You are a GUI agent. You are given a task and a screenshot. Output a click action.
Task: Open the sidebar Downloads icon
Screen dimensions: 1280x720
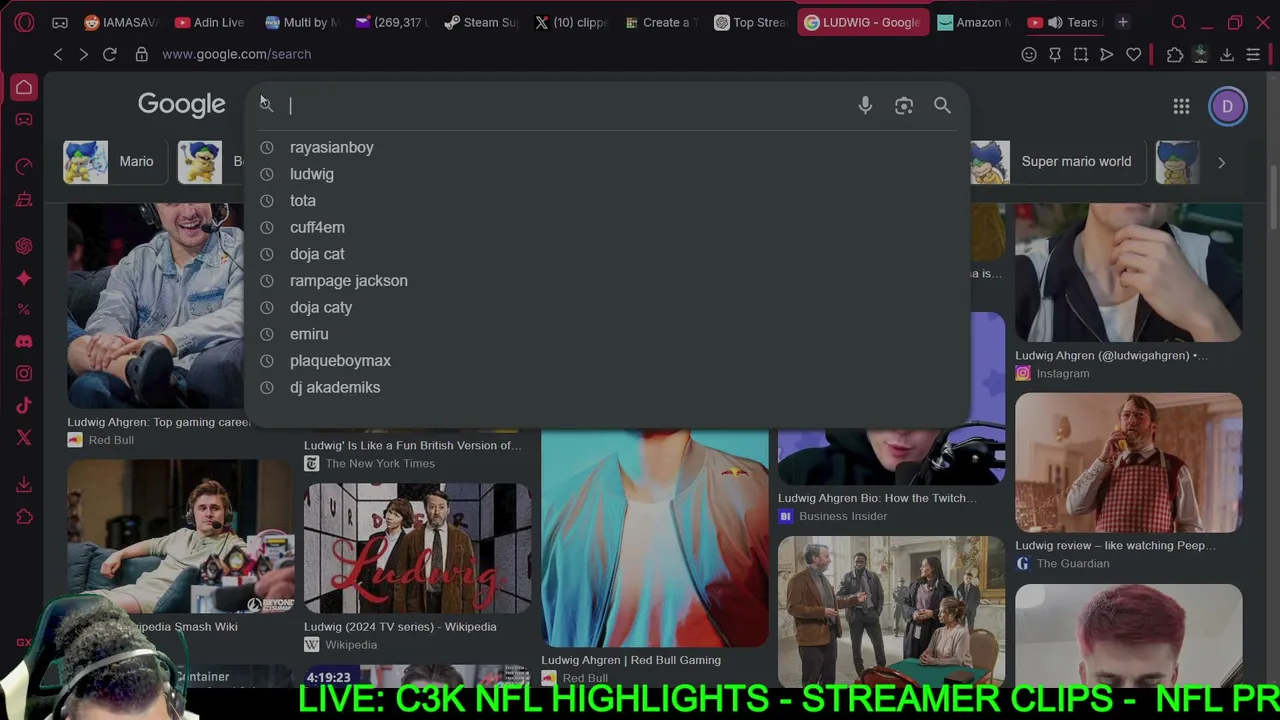(x=24, y=485)
